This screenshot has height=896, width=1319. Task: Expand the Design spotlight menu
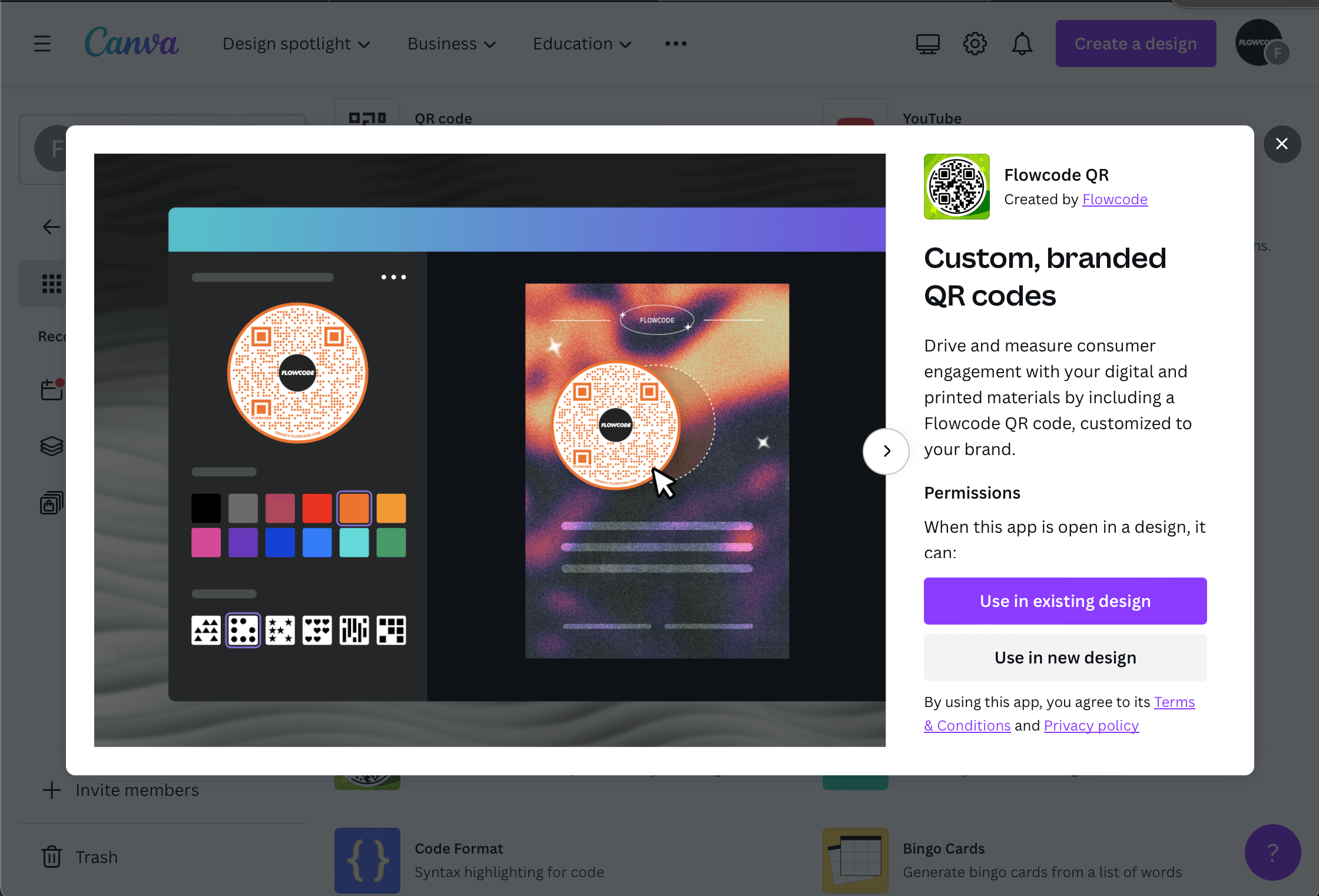296,44
